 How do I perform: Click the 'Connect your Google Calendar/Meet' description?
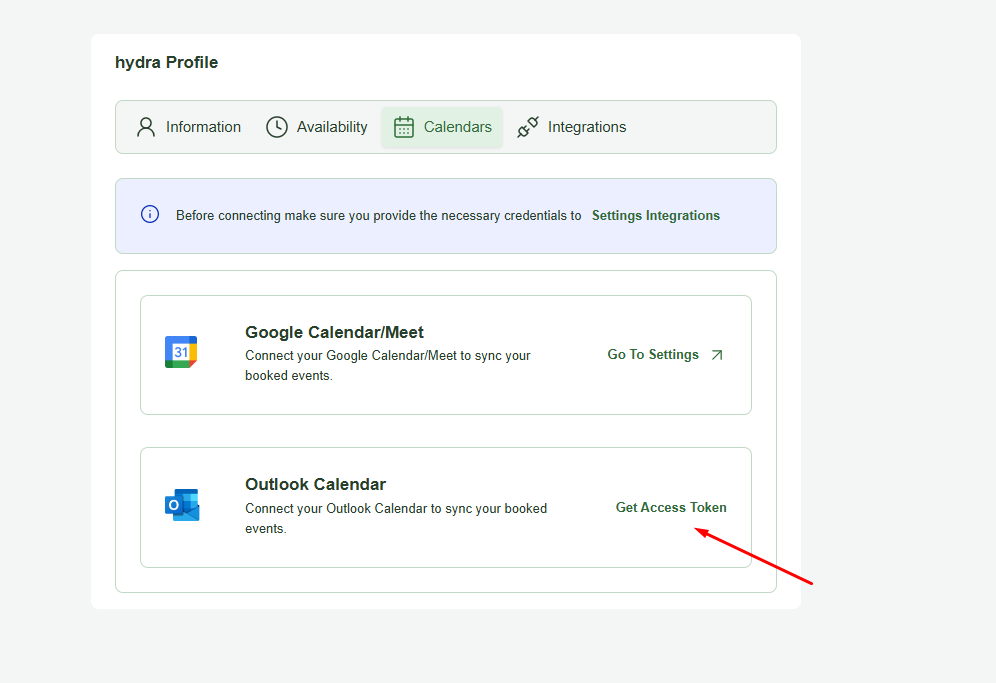387,365
